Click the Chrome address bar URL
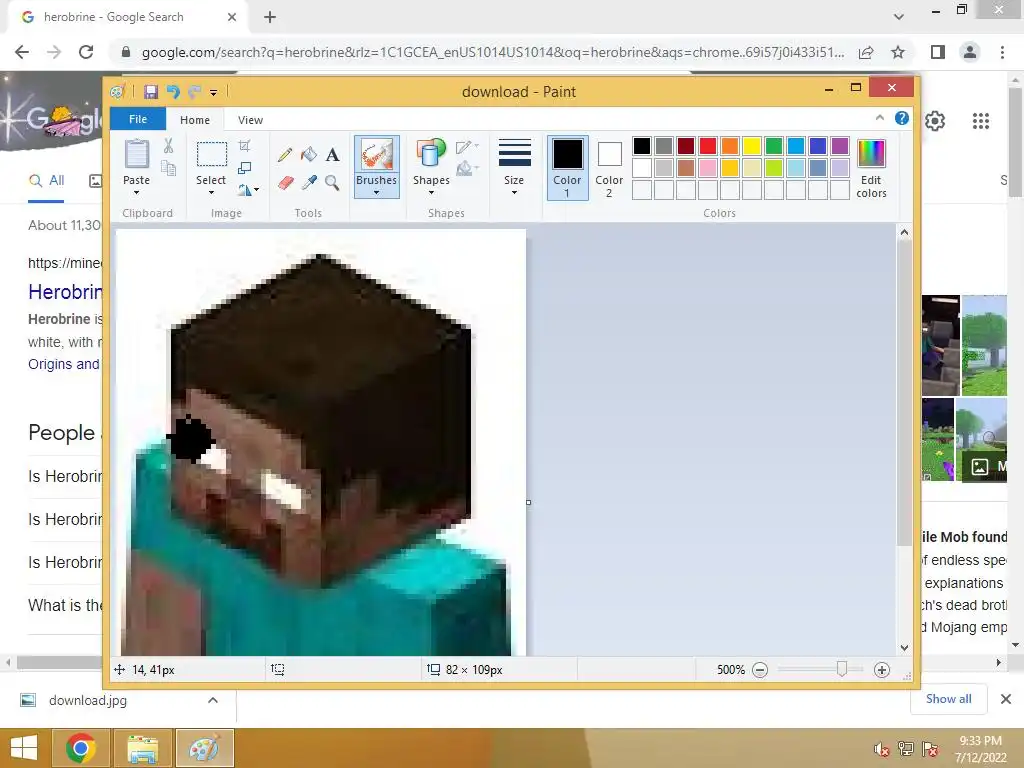Image resolution: width=1024 pixels, height=768 pixels. pyautogui.click(x=492, y=52)
